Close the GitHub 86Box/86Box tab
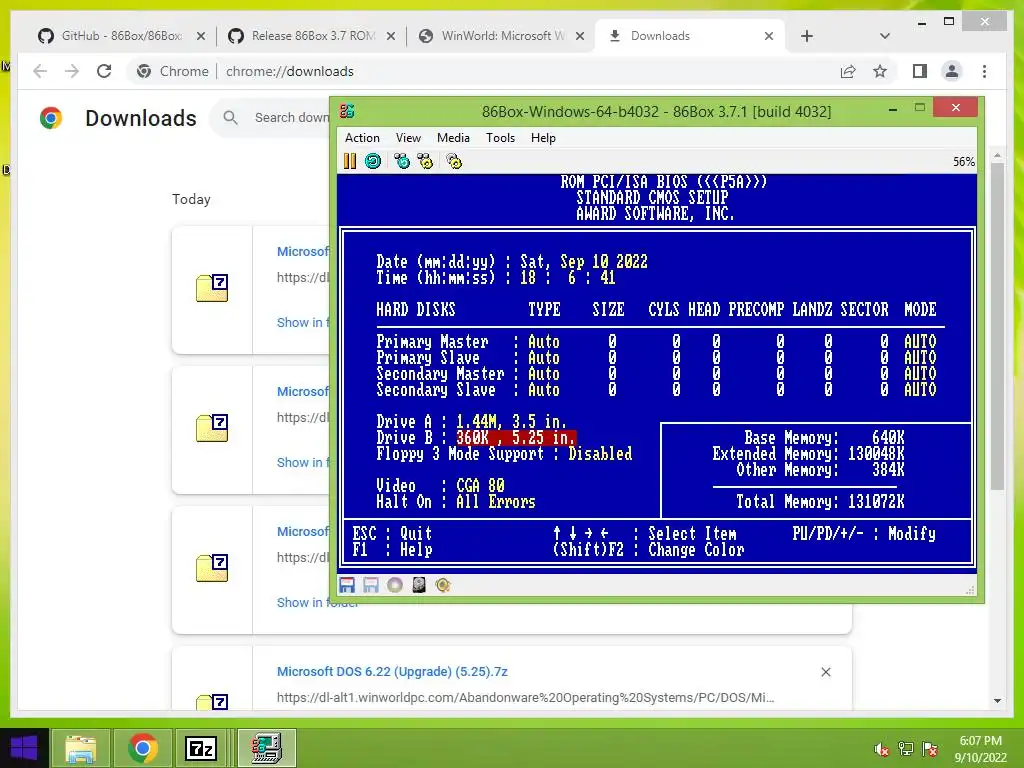 pyautogui.click(x=200, y=36)
